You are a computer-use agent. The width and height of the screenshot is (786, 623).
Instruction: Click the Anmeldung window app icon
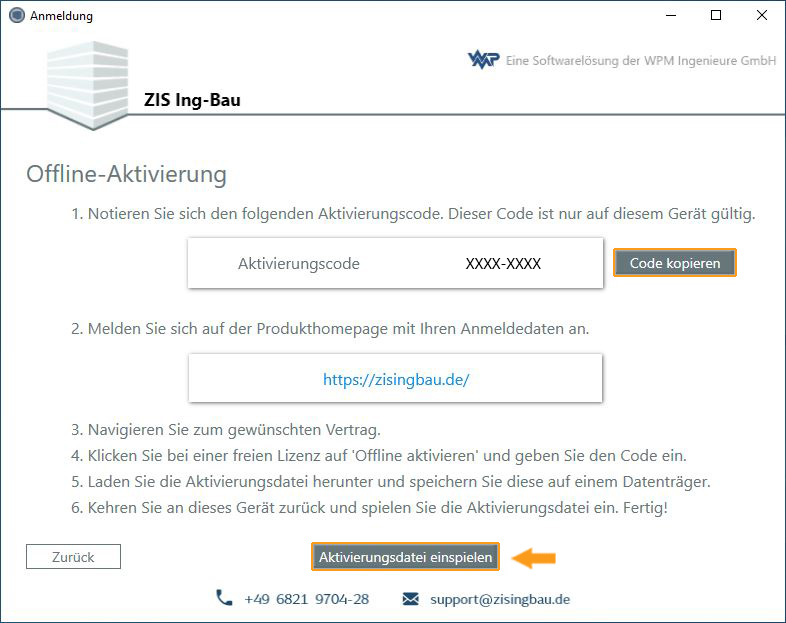click(17, 15)
